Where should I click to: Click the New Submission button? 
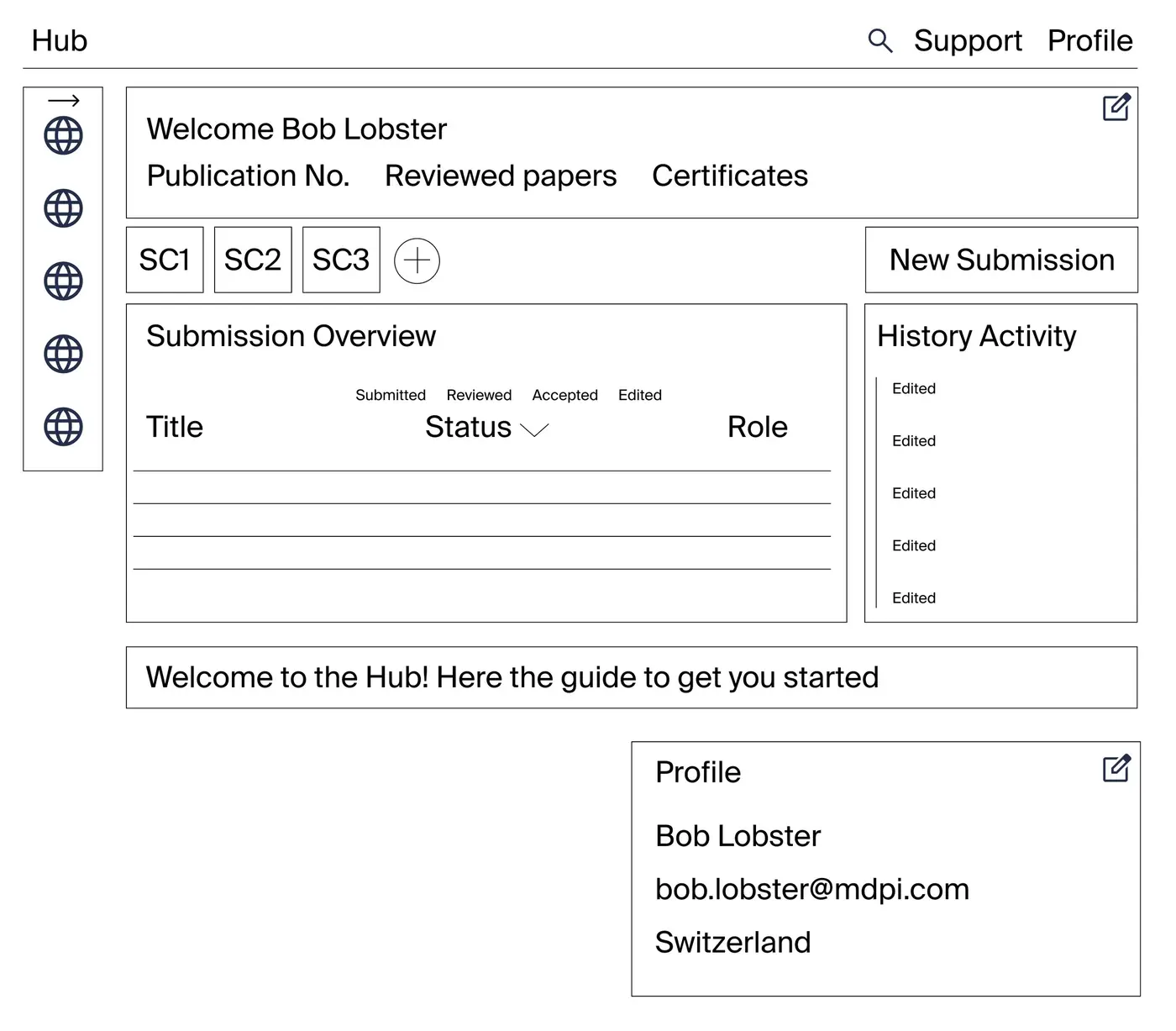click(x=1001, y=260)
